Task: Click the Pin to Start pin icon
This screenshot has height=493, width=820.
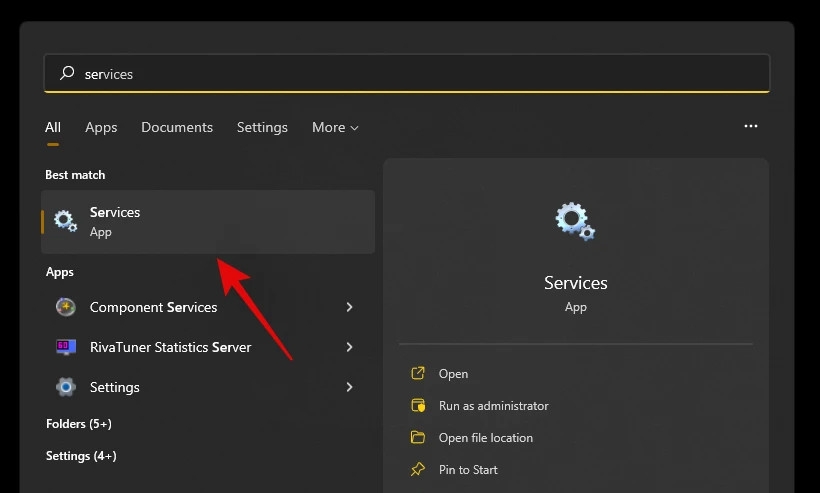Action: (418, 470)
